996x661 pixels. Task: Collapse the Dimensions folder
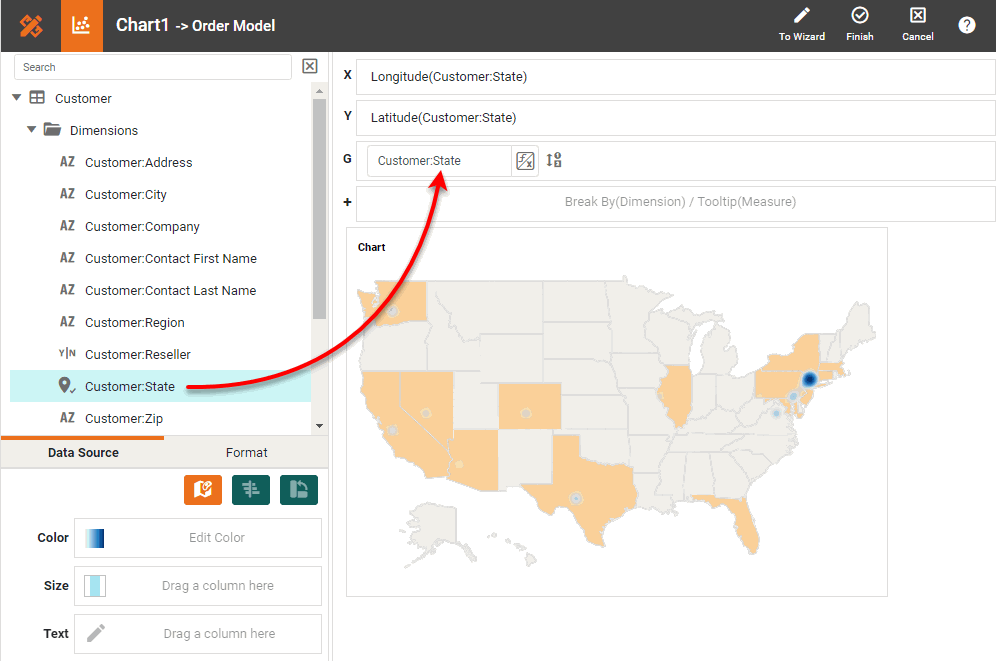(x=30, y=130)
